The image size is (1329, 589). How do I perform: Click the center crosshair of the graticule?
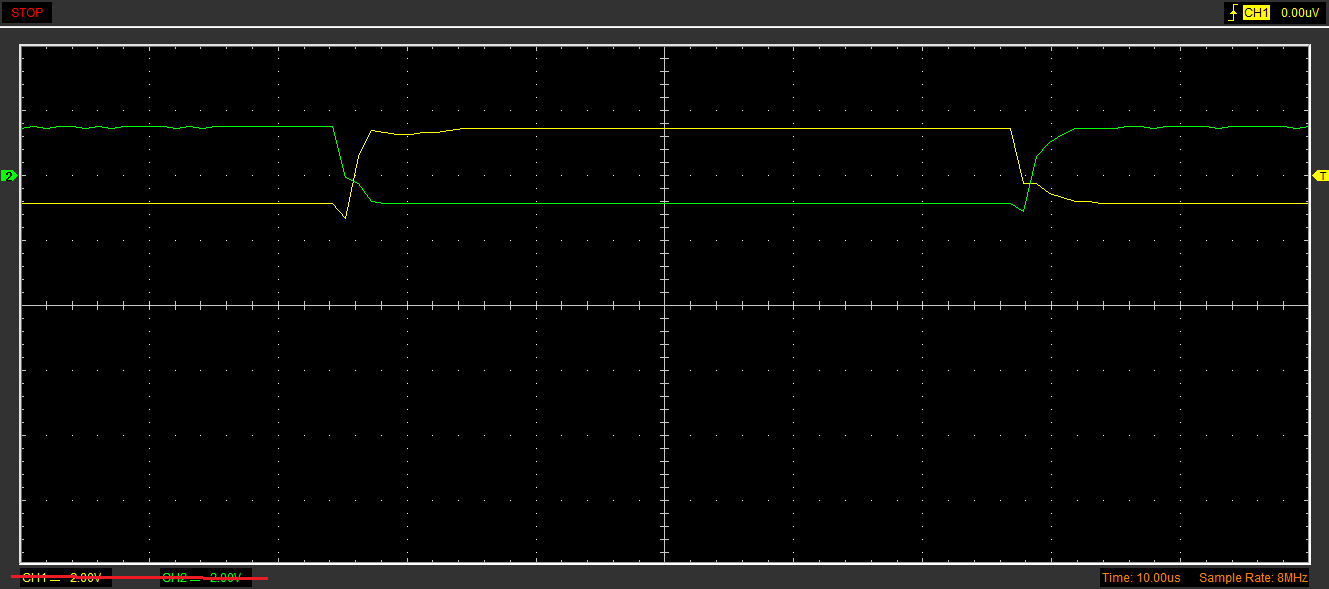point(664,305)
